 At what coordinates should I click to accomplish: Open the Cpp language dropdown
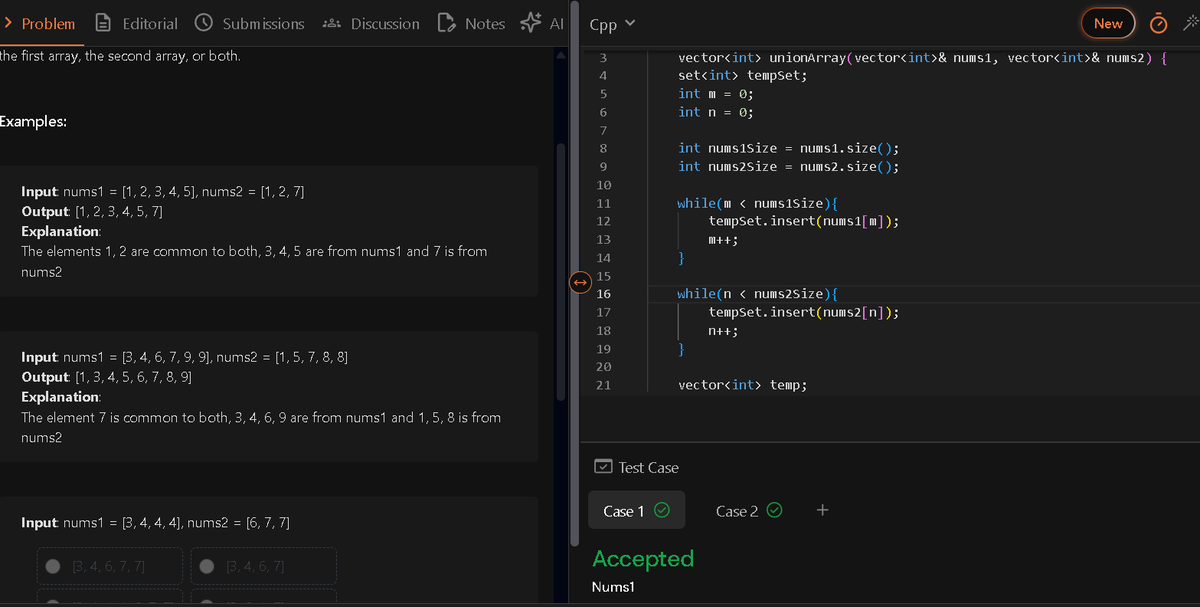point(612,24)
